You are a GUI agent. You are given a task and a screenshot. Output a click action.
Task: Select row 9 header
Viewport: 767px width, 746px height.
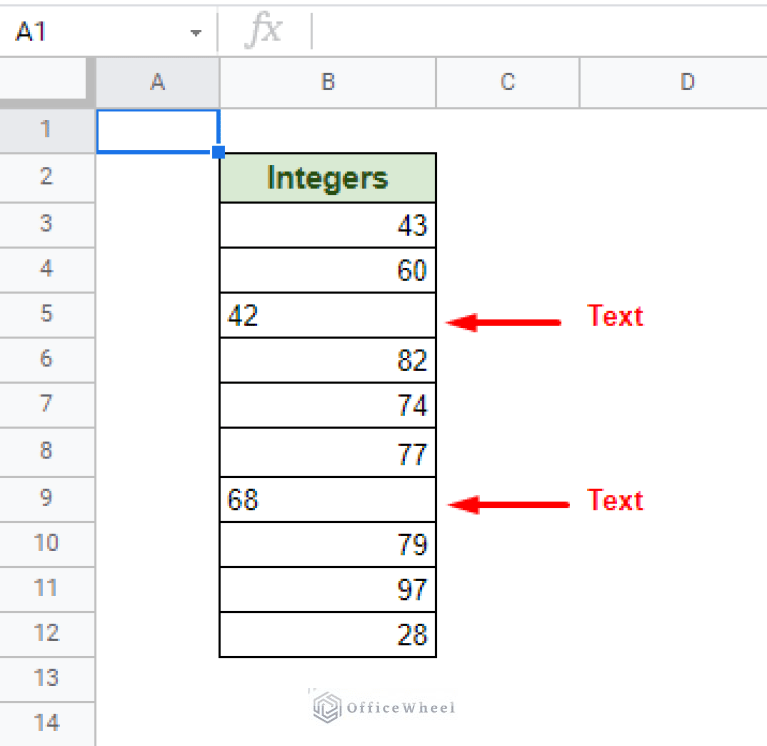pos(46,498)
